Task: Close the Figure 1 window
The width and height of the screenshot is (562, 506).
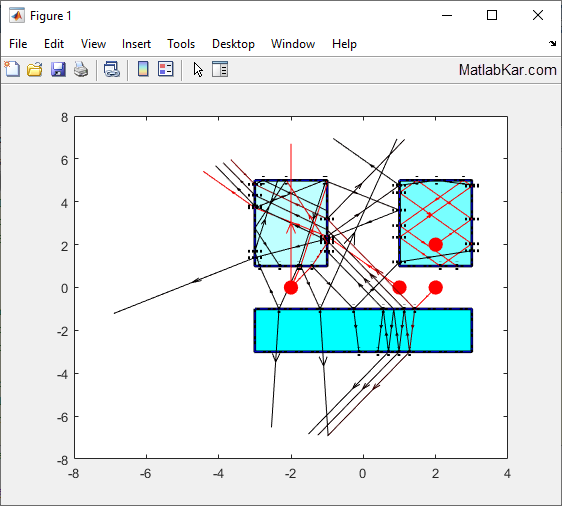Action: (538, 15)
